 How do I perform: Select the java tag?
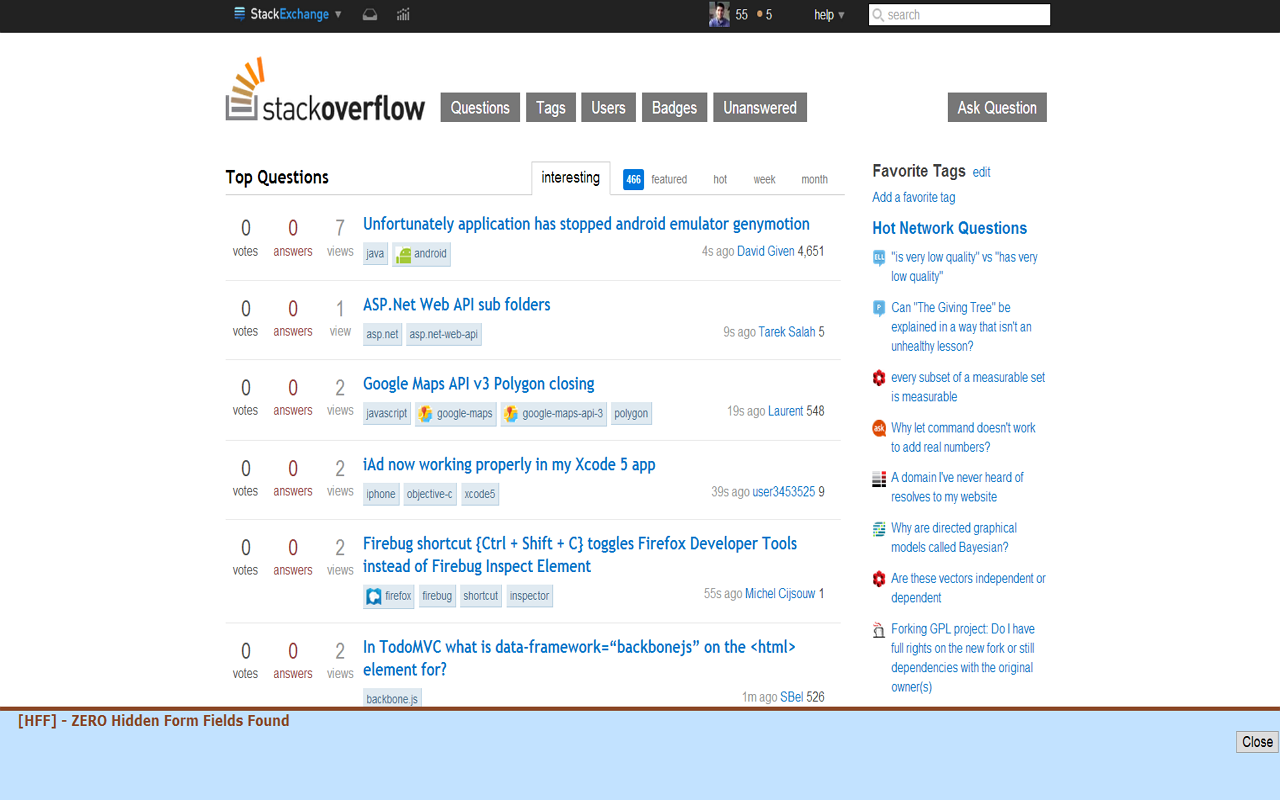click(x=375, y=254)
